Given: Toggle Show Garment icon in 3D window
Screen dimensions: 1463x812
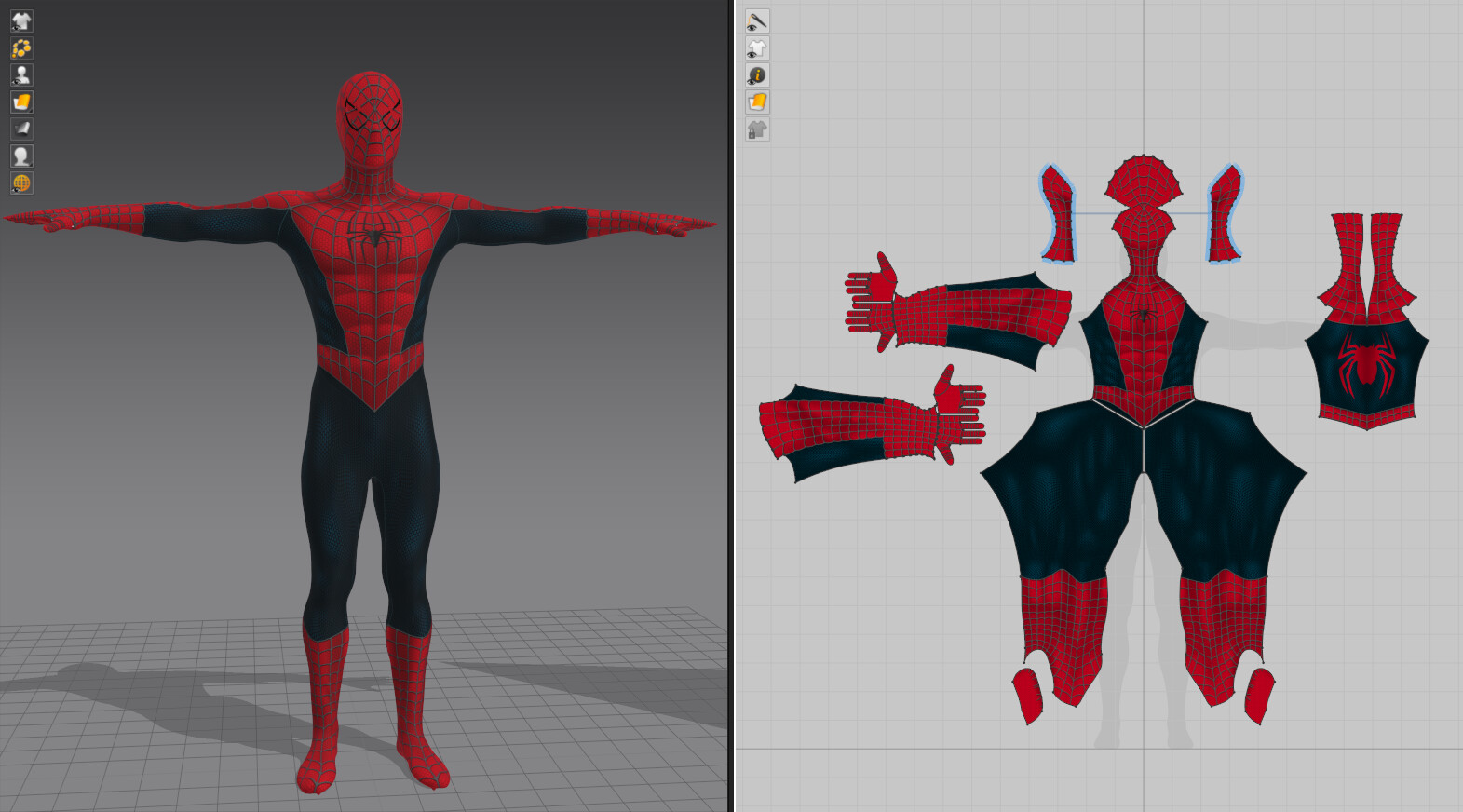Looking at the screenshot, I should [21, 20].
